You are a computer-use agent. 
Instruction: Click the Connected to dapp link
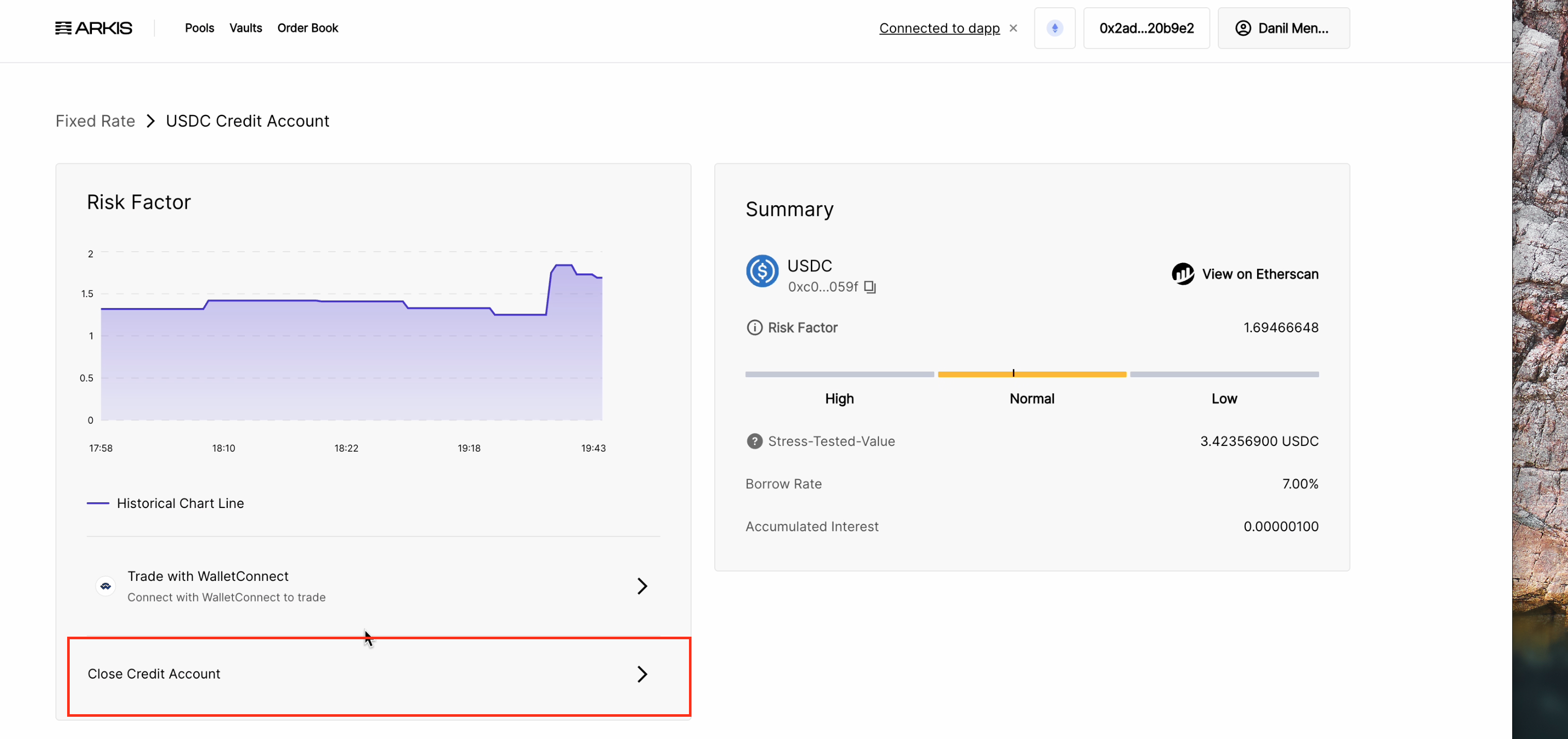coord(939,28)
